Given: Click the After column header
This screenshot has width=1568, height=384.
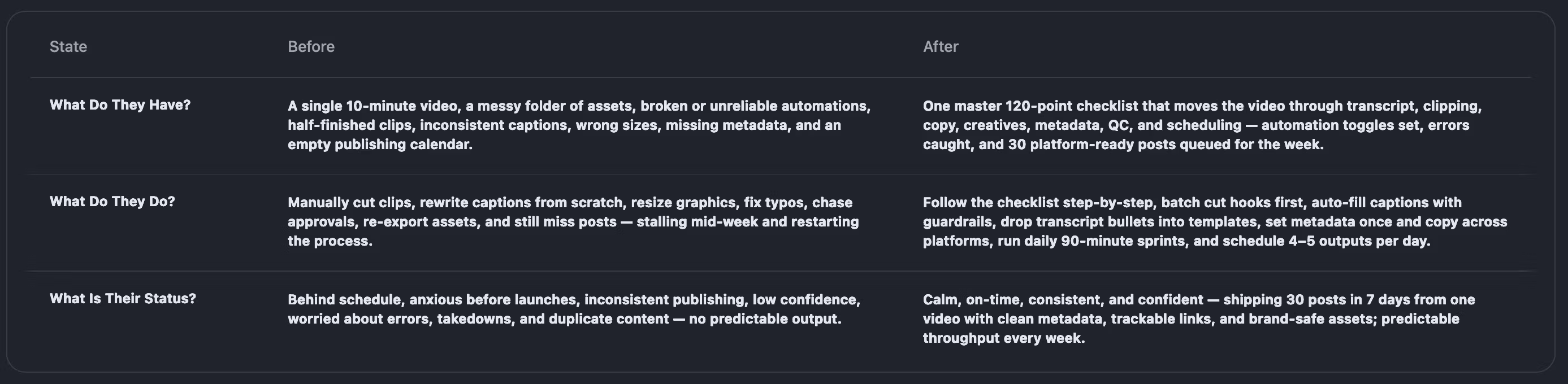Looking at the screenshot, I should pos(941,47).
